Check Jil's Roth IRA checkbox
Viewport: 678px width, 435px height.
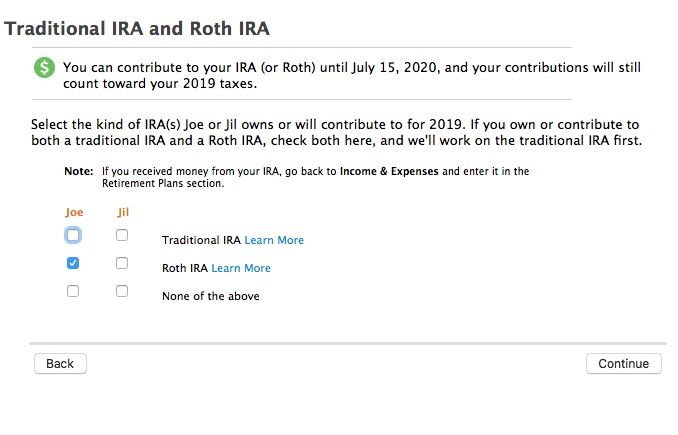click(x=122, y=264)
